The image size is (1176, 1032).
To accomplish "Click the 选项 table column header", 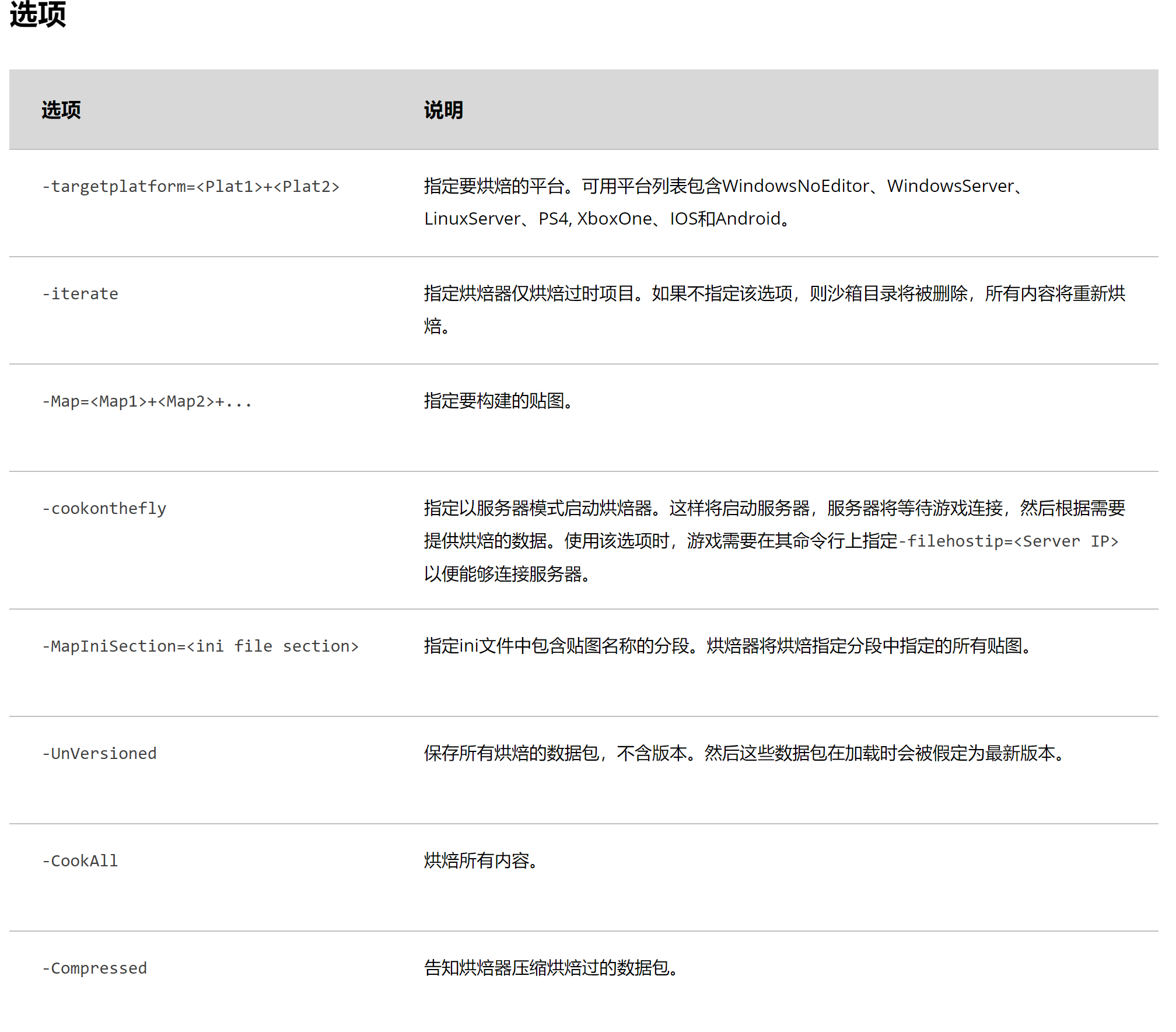I will [x=60, y=110].
